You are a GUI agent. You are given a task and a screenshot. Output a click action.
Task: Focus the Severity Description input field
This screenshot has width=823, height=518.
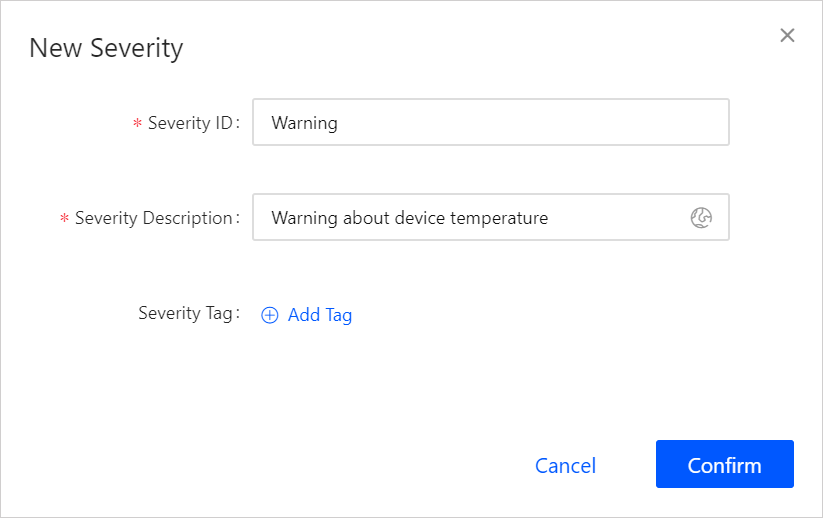pos(470,217)
